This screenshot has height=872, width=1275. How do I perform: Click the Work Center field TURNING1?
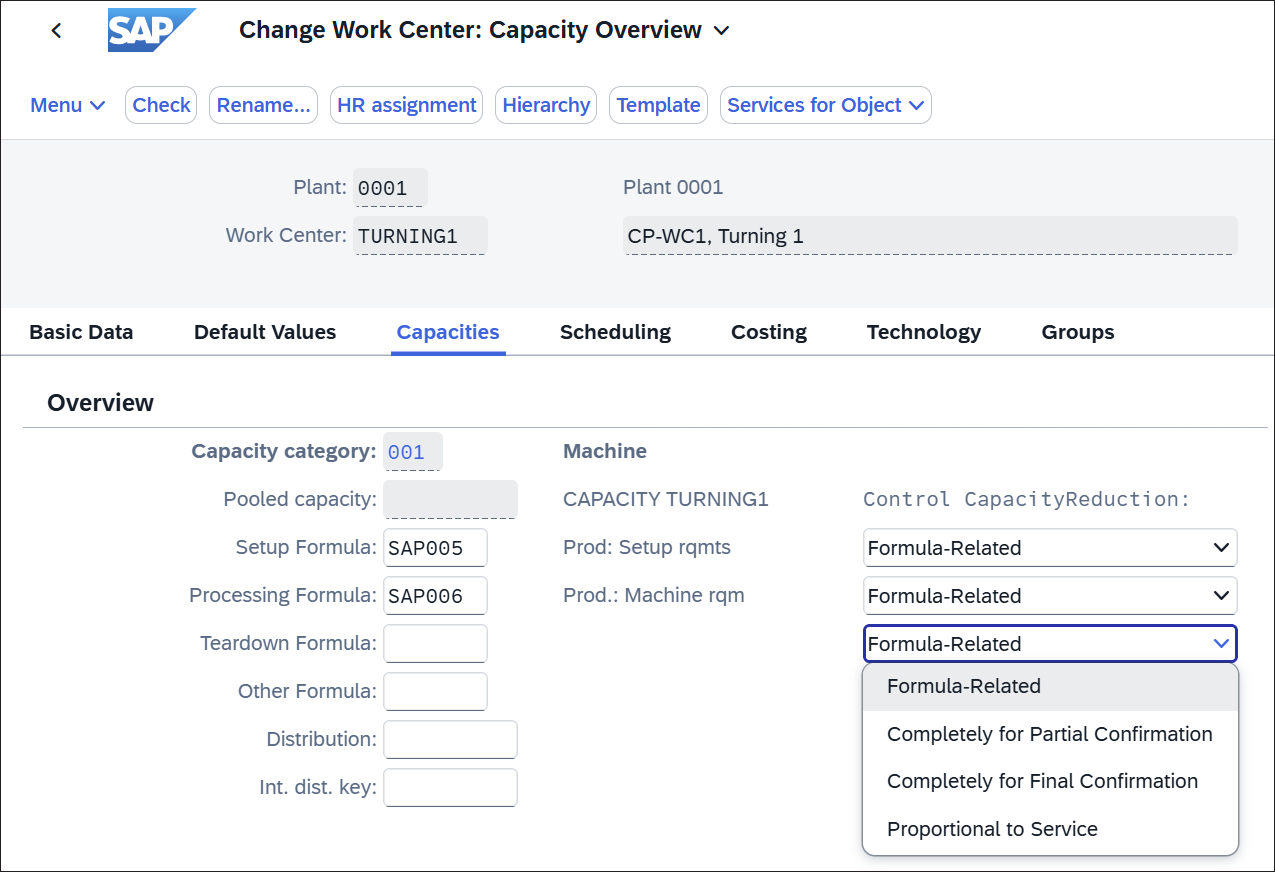click(x=421, y=236)
